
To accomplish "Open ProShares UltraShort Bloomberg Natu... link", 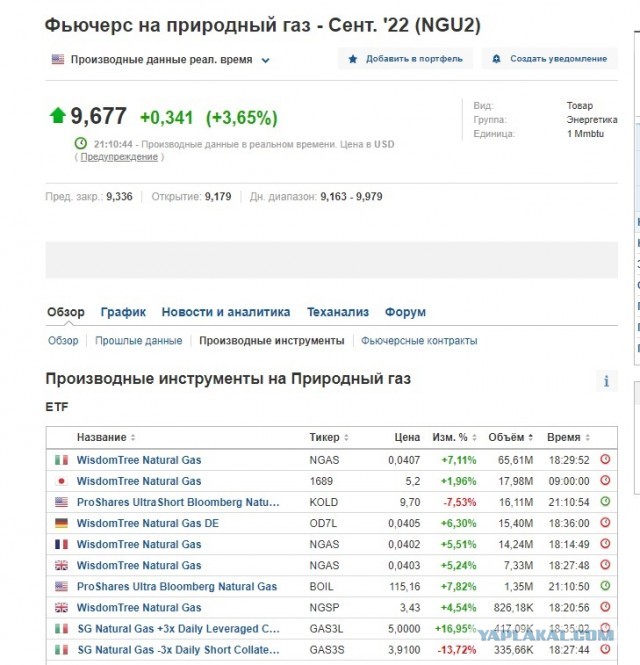I will (178, 502).
